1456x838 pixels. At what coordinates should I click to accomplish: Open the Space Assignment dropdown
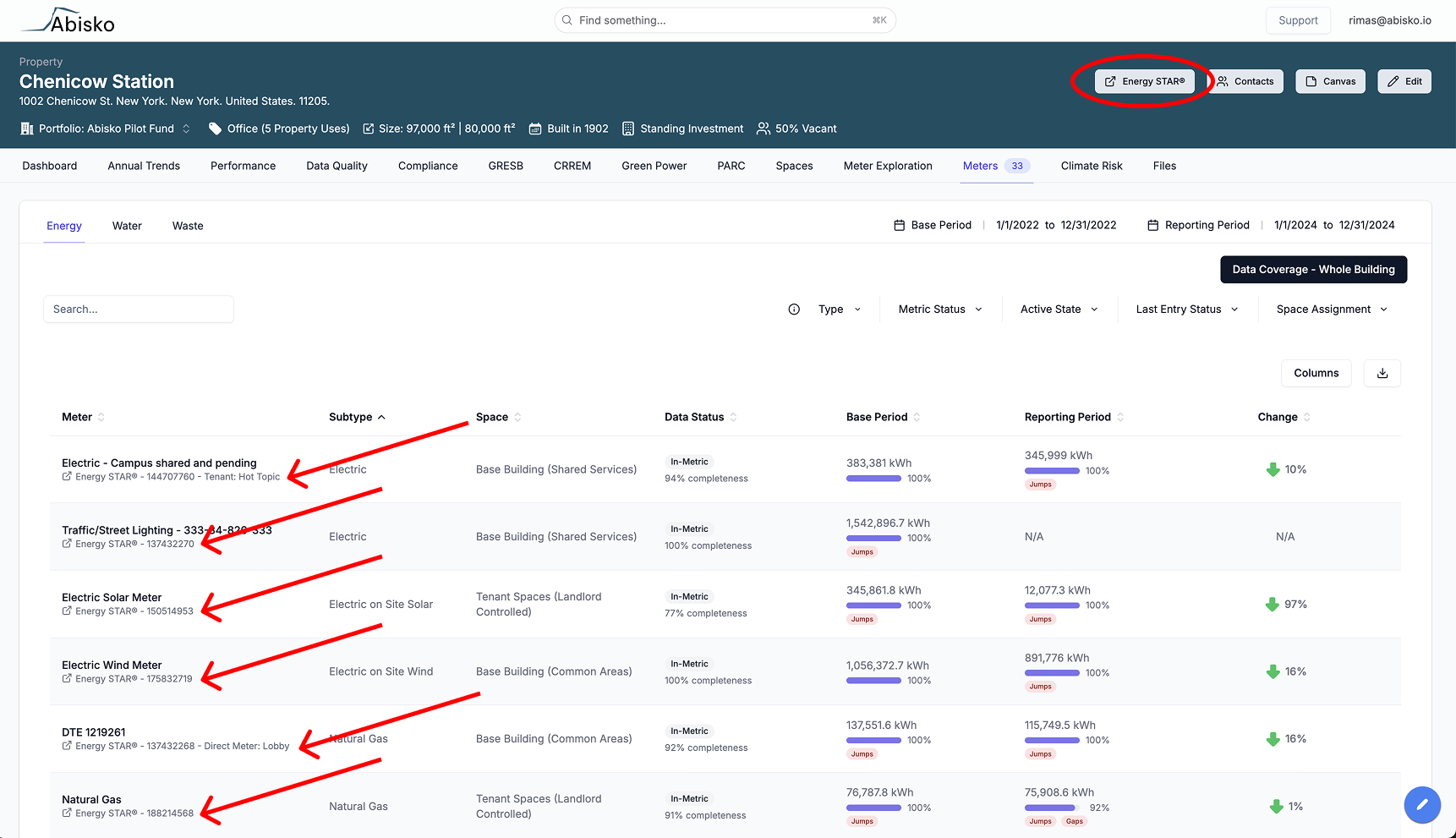point(1332,309)
